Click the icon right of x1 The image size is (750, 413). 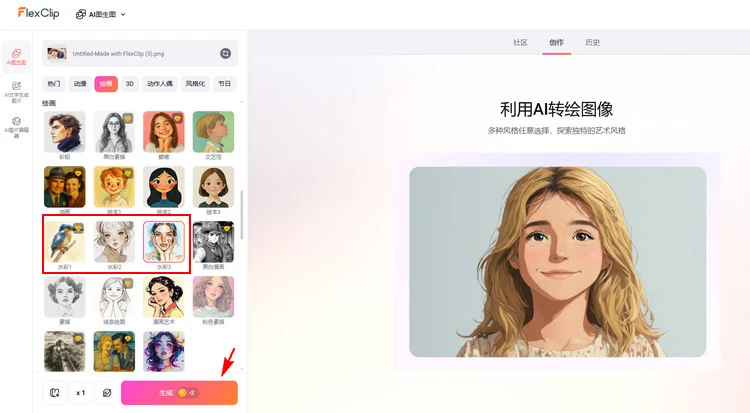point(107,393)
